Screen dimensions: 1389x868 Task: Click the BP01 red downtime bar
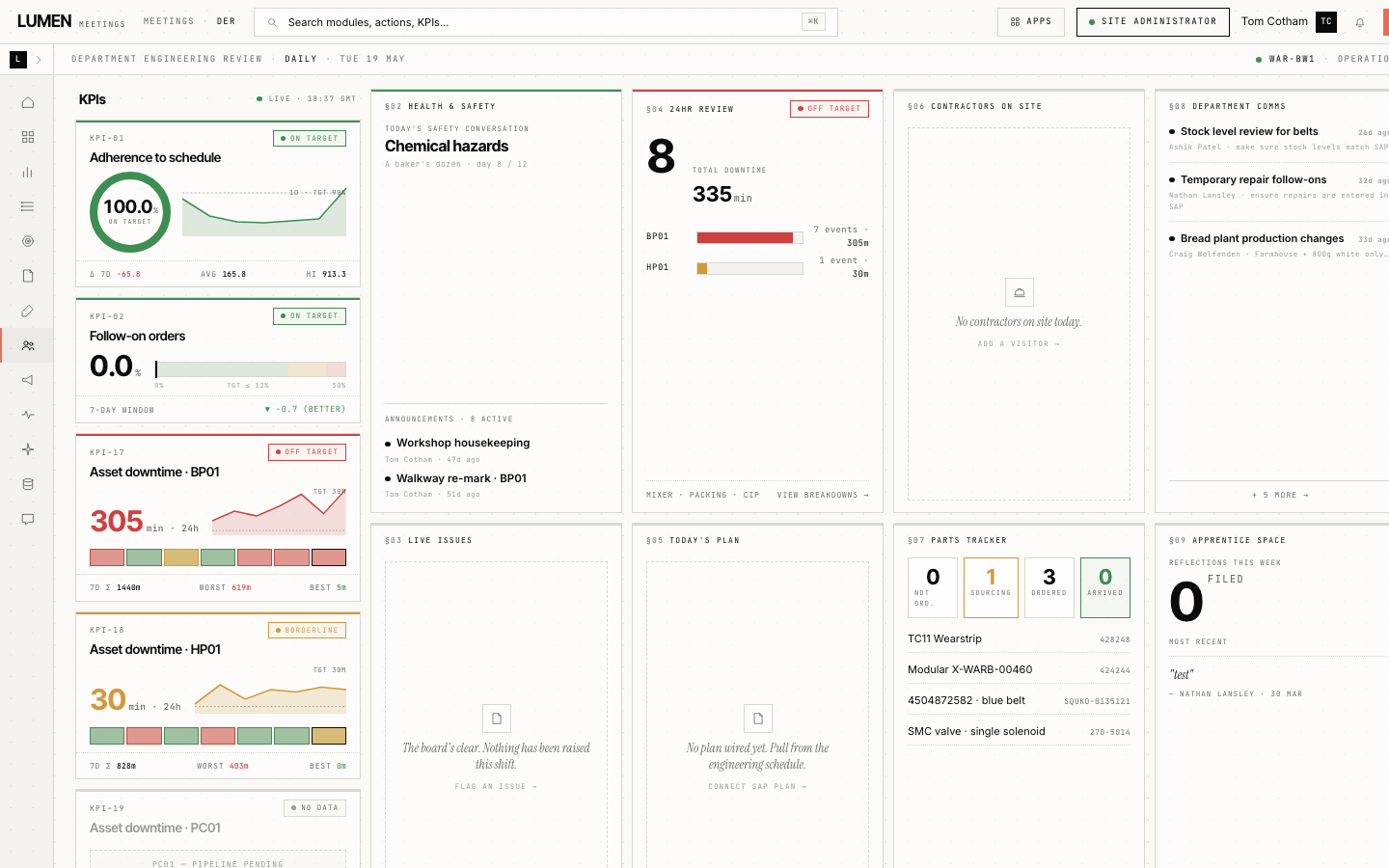pyautogui.click(x=745, y=237)
